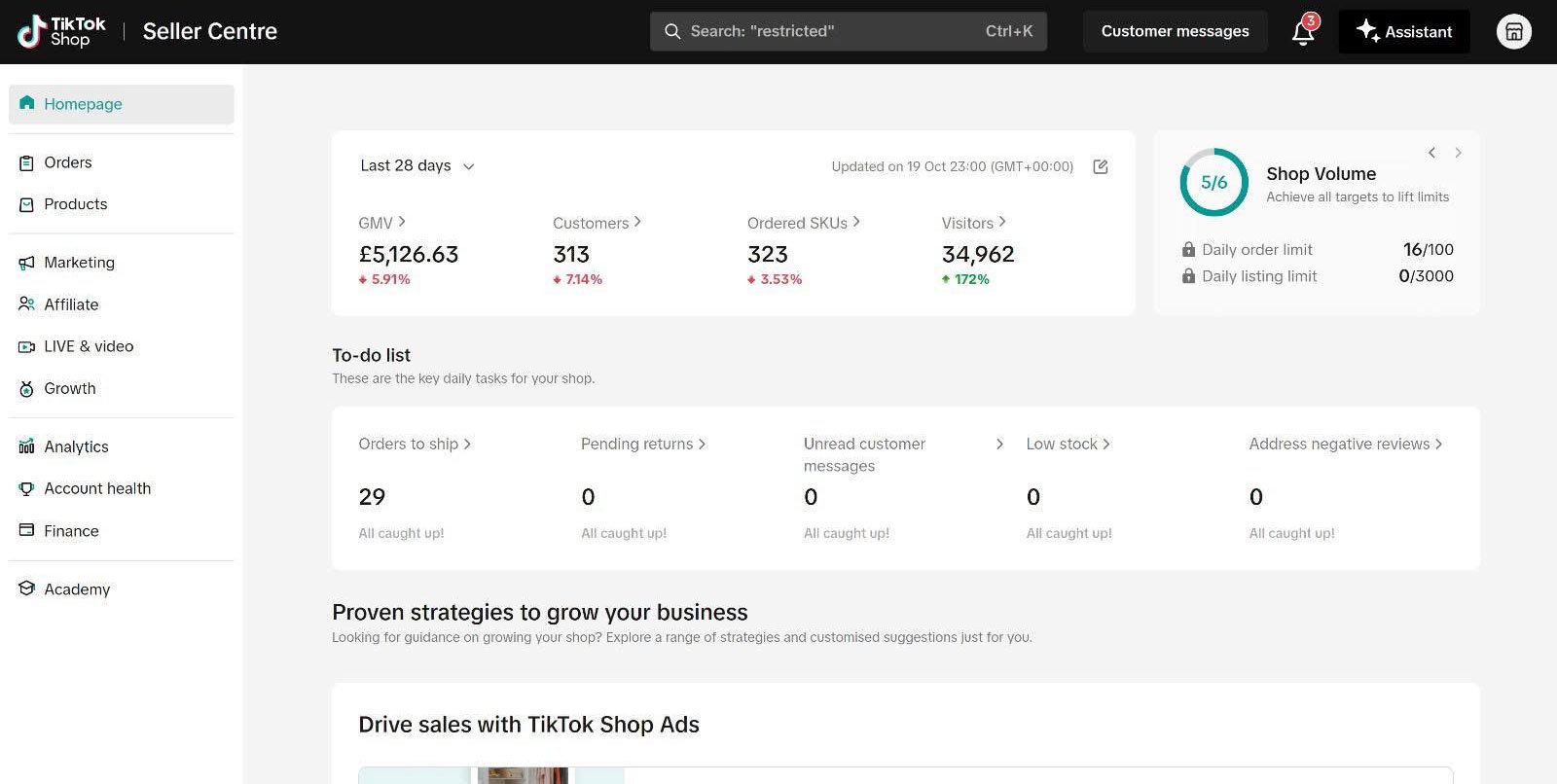Open the shop profile icon

click(x=1513, y=32)
